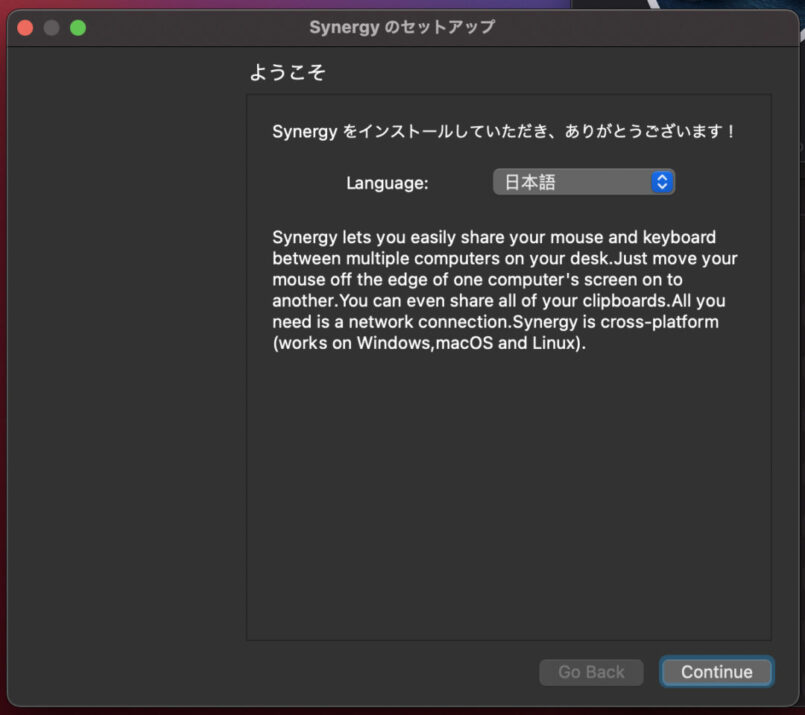This screenshot has height=715, width=805.
Task: Click the greyed-out Go Back button
Action: 591,672
